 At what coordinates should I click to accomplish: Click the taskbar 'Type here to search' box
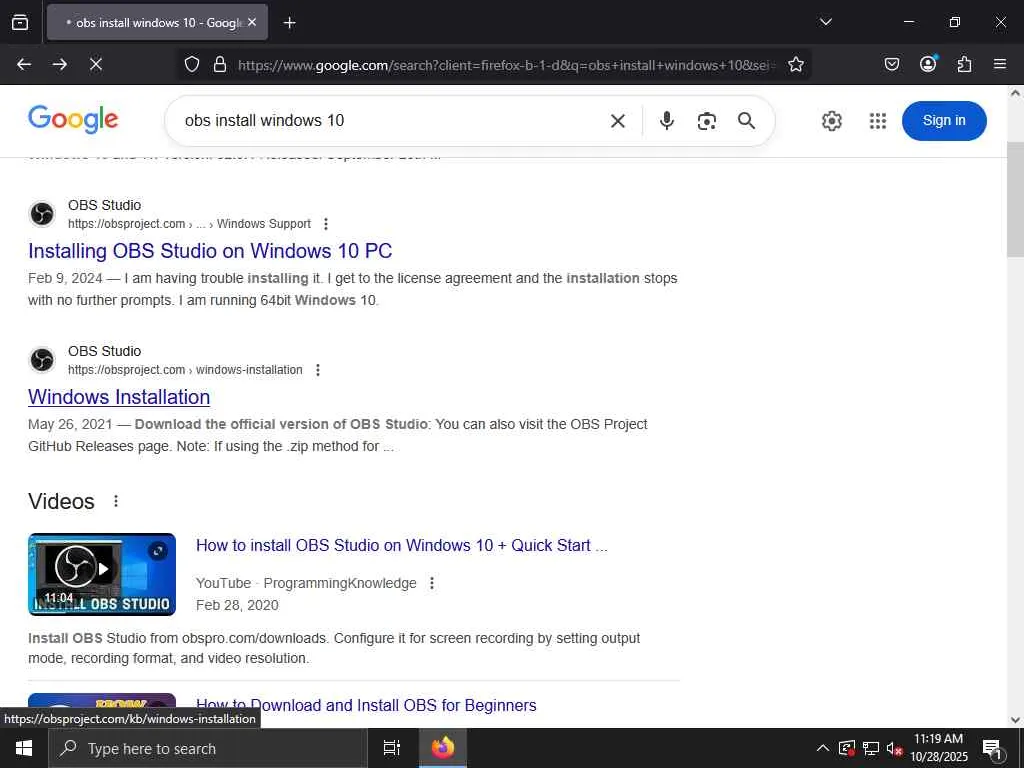[208, 748]
